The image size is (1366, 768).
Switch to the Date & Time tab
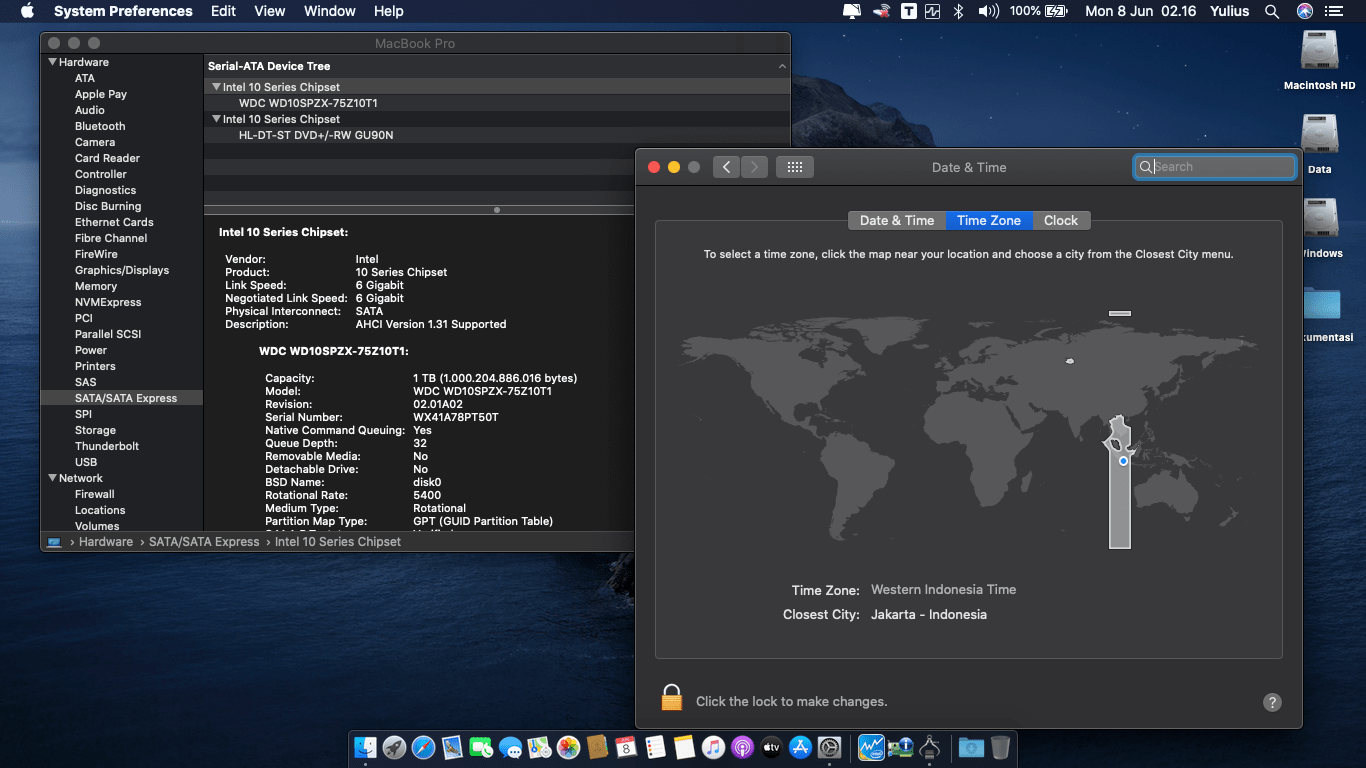pyautogui.click(x=897, y=220)
